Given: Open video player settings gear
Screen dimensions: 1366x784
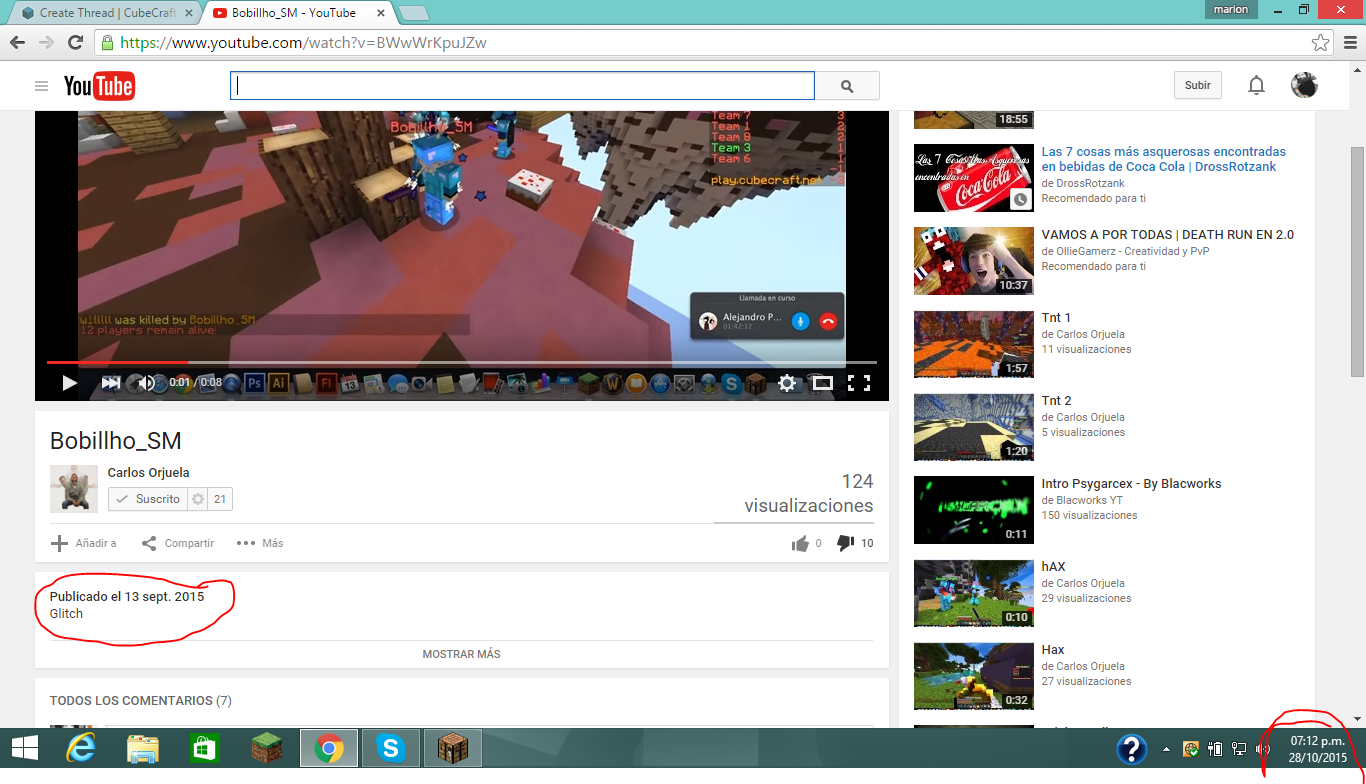Looking at the screenshot, I should (787, 382).
